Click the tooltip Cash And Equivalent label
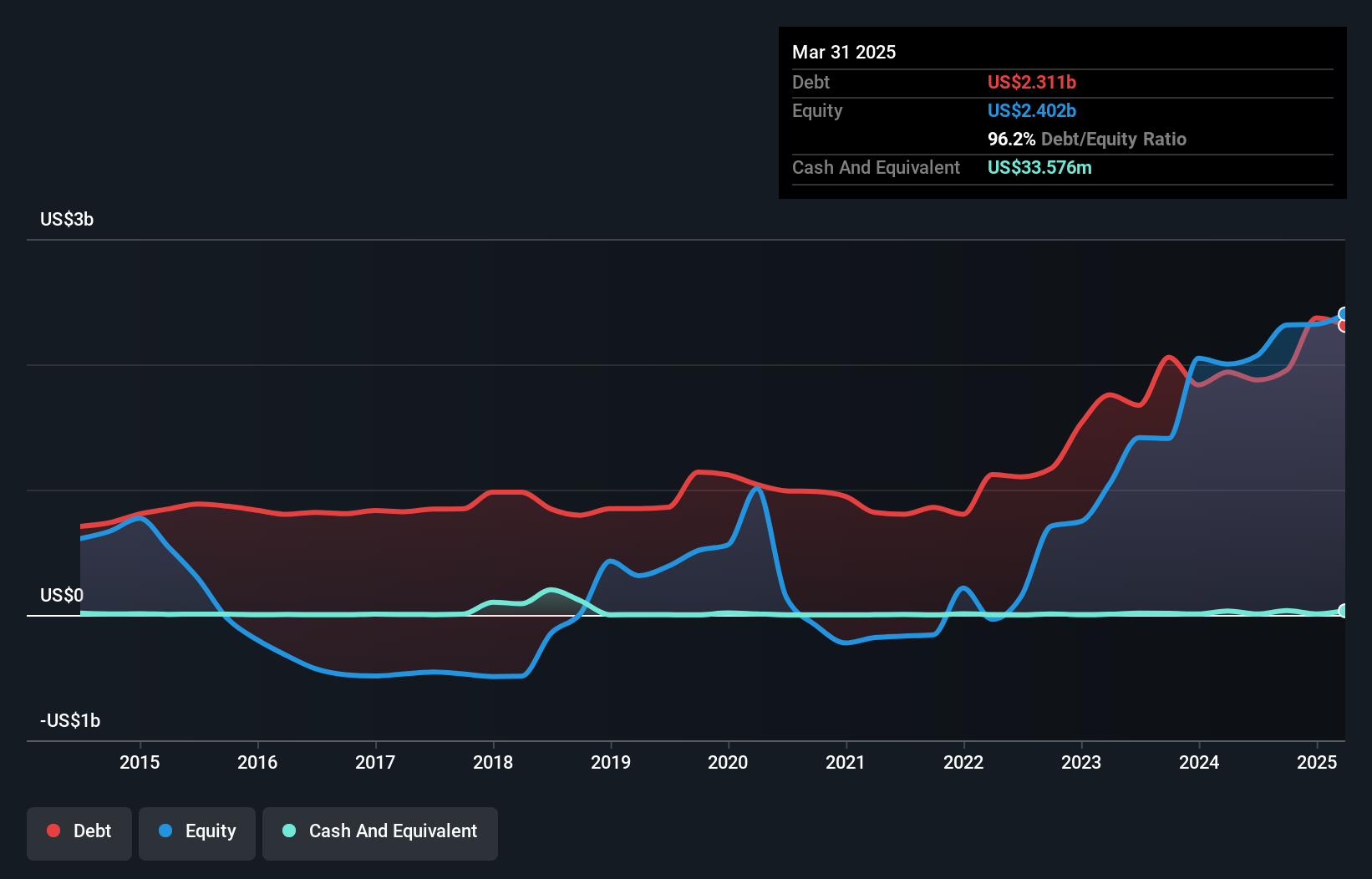 pos(876,167)
